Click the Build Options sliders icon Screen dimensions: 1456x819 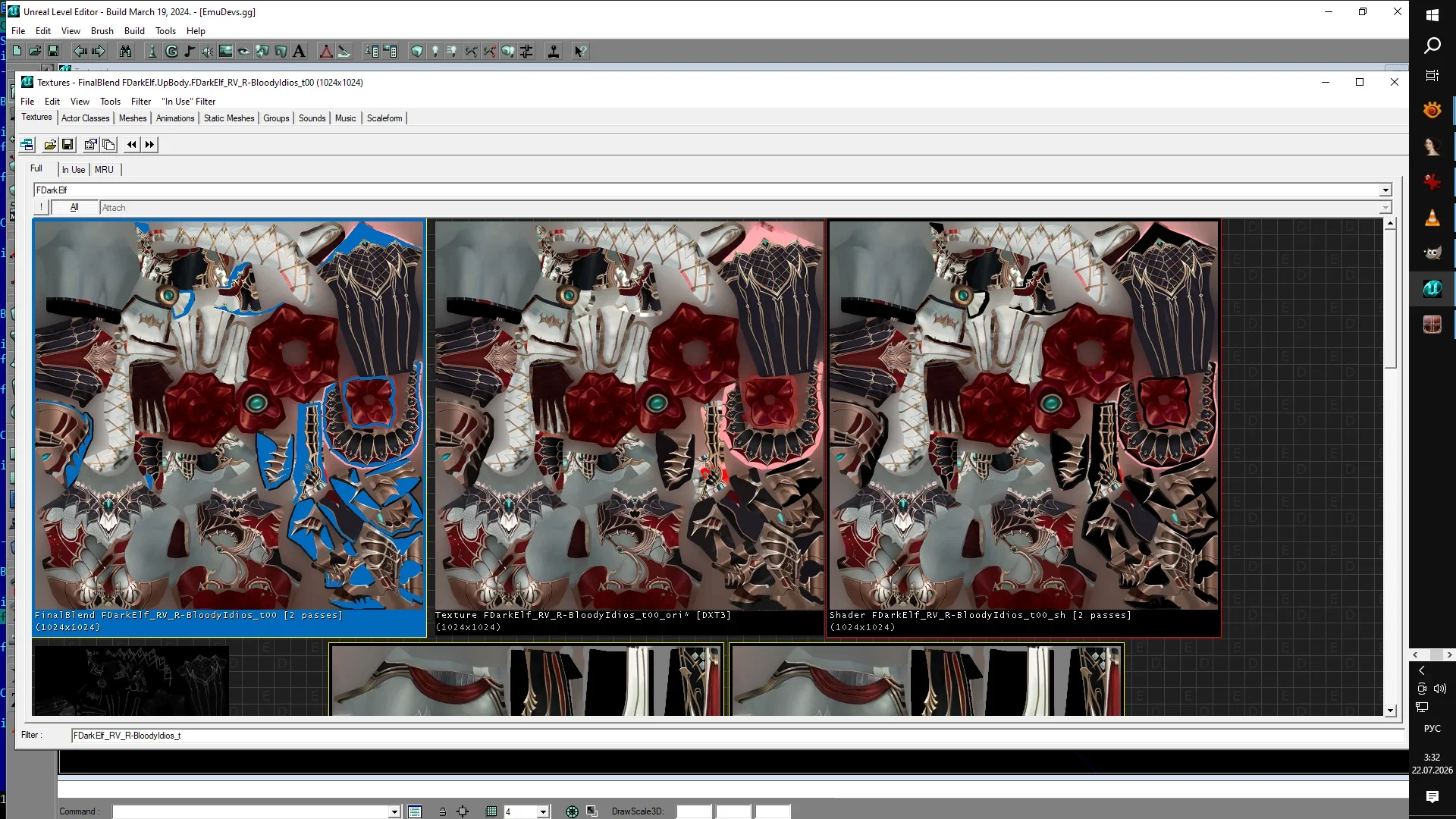526,51
